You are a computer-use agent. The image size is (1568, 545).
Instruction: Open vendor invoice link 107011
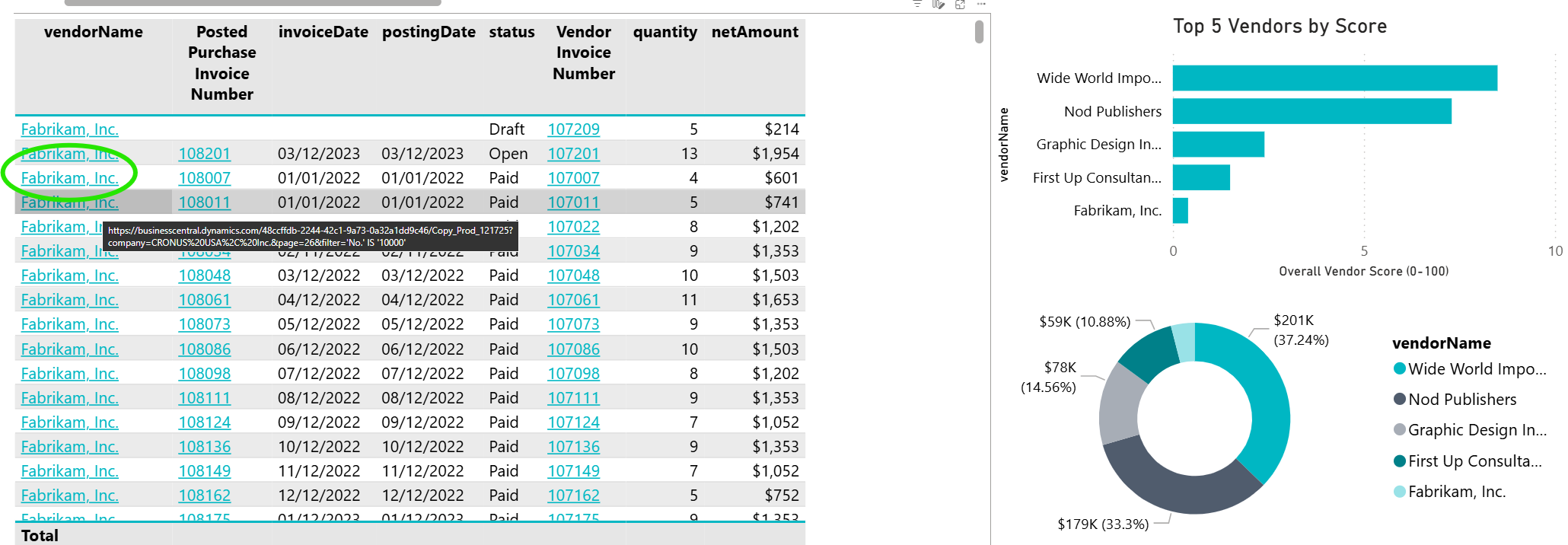tap(573, 202)
